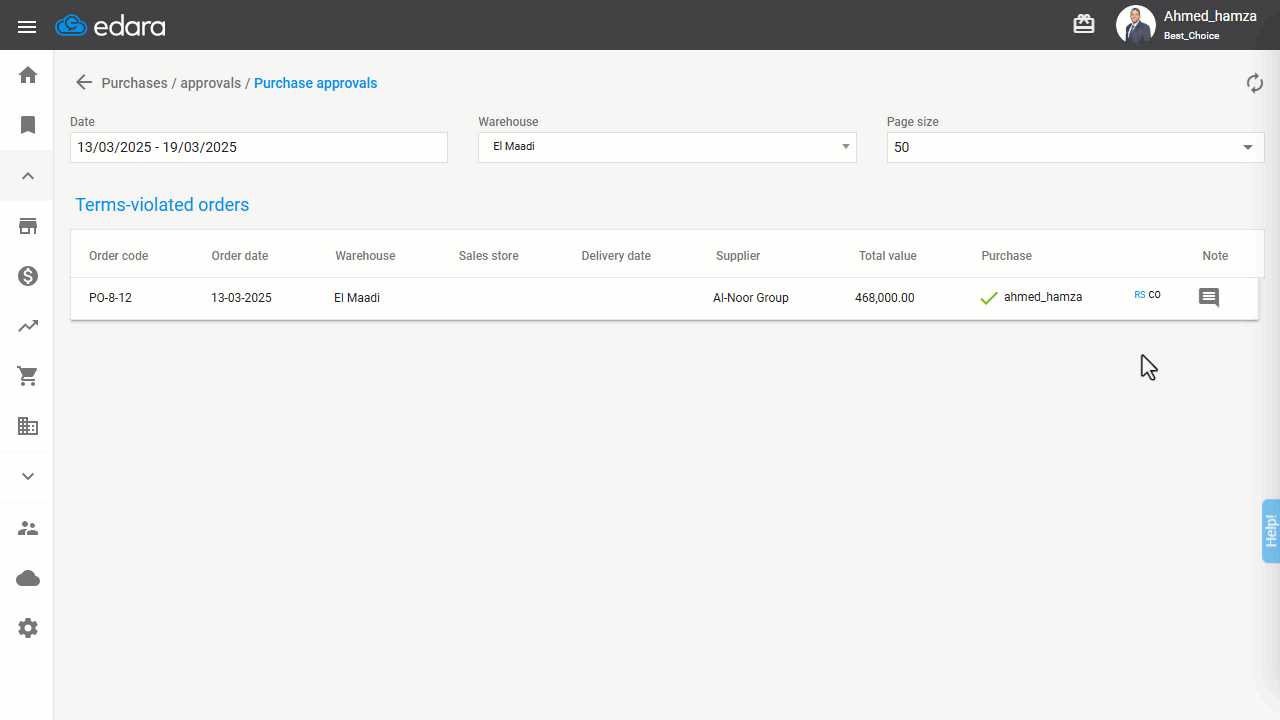Expand sidebar with the down chevron
Screen dimensions: 1280x720
(x=28, y=476)
